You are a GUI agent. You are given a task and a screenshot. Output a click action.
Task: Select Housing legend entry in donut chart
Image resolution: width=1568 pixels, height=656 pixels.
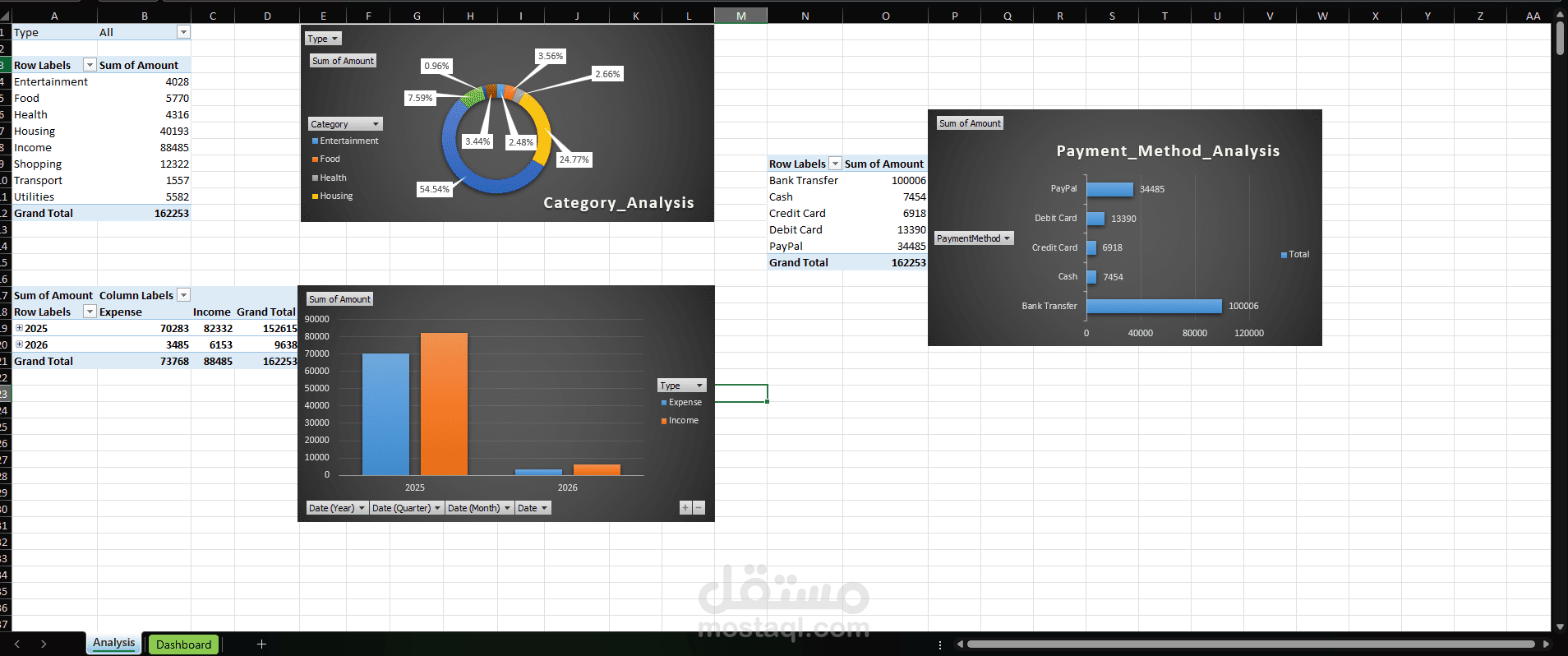pyautogui.click(x=332, y=196)
